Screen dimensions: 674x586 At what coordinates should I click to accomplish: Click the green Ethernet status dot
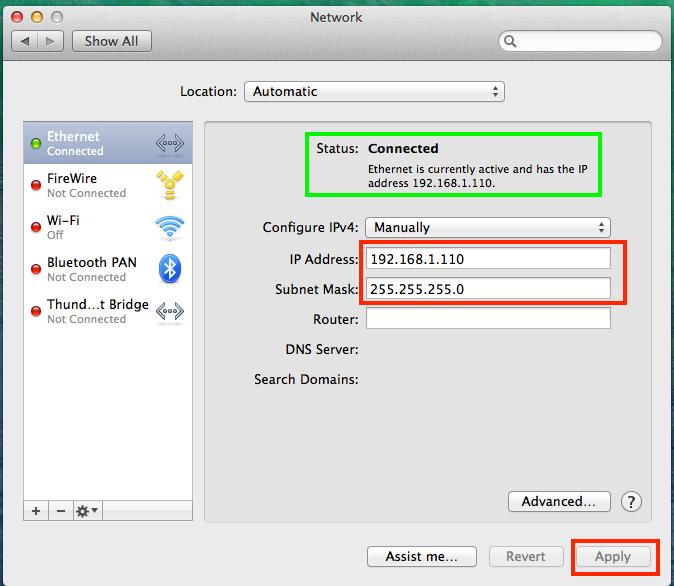point(36,143)
